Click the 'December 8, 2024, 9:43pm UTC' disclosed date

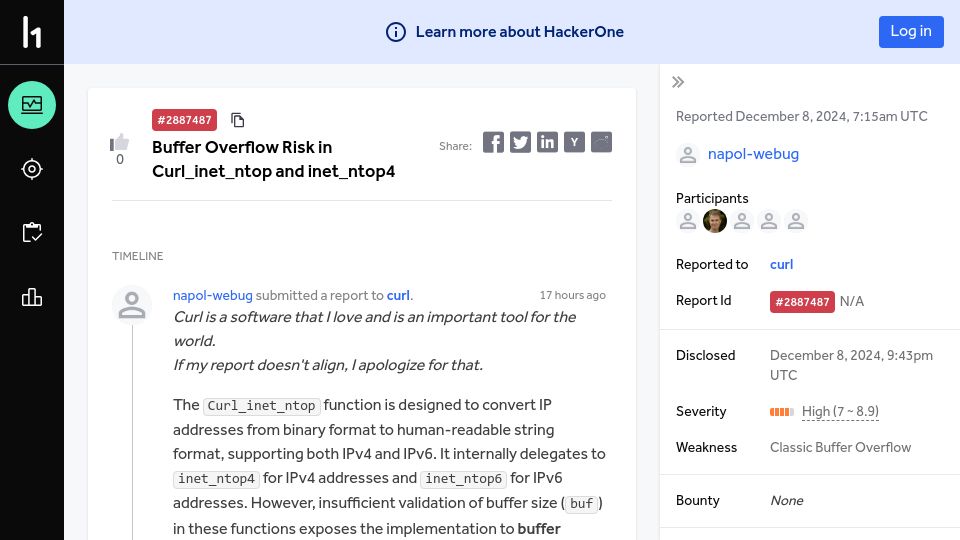coord(851,366)
